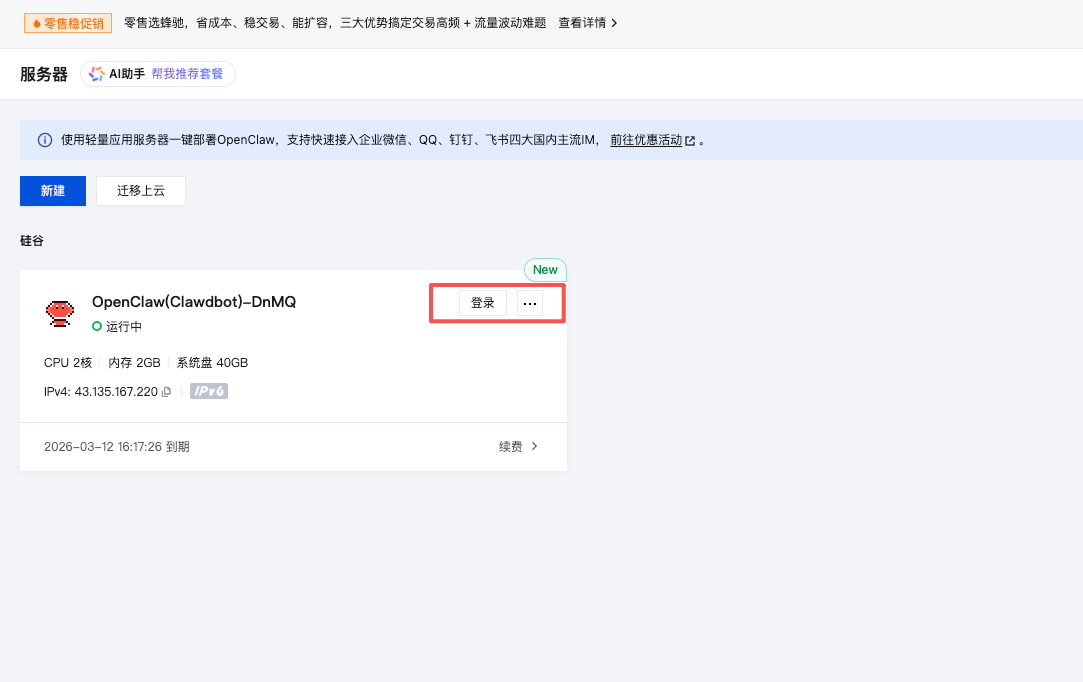Click the 迁移上云 button
The image size is (1083, 682).
point(141,191)
